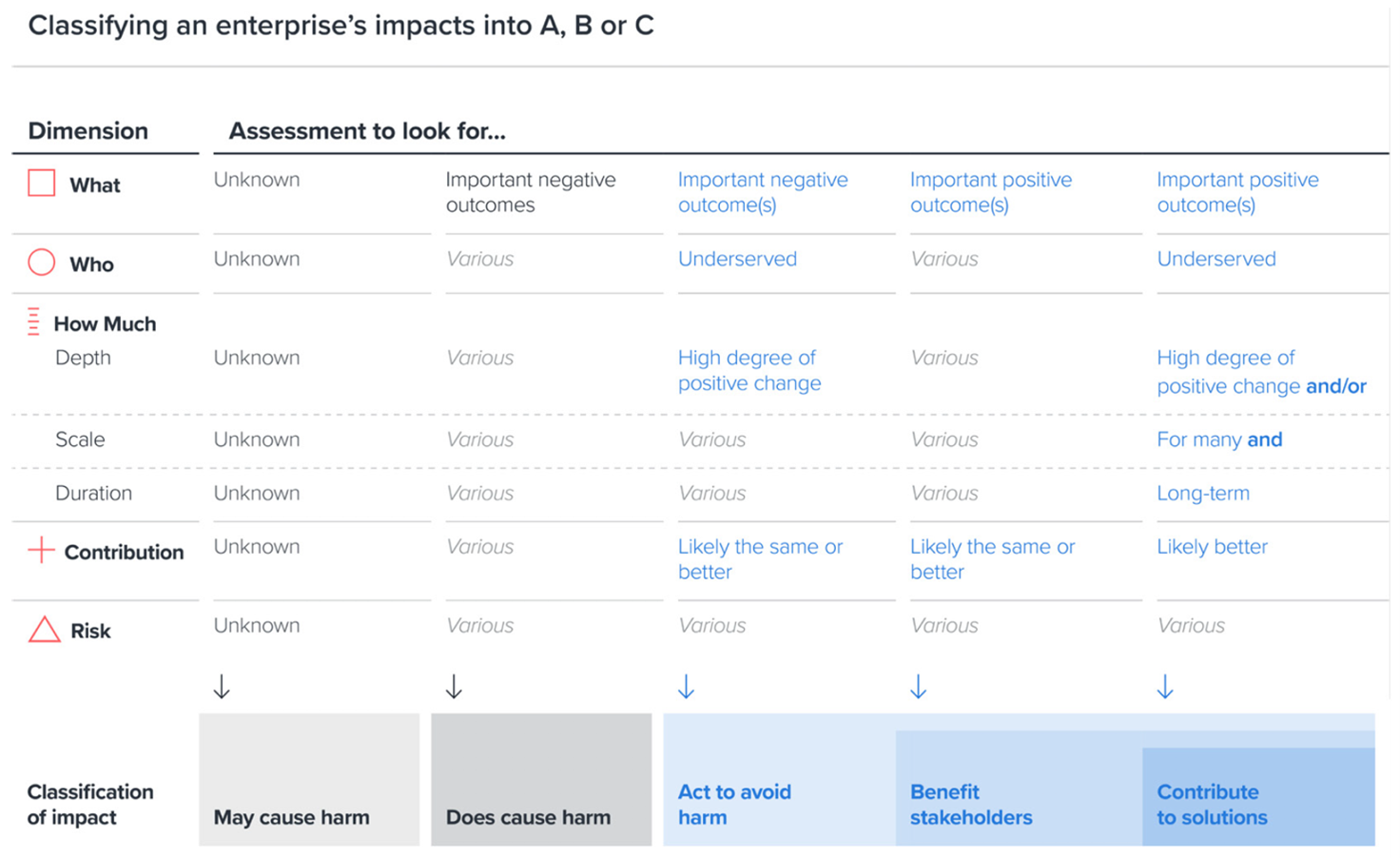Select the May cause harm box
The height and width of the screenshot is (858, 1400).
tap(309, 780)
